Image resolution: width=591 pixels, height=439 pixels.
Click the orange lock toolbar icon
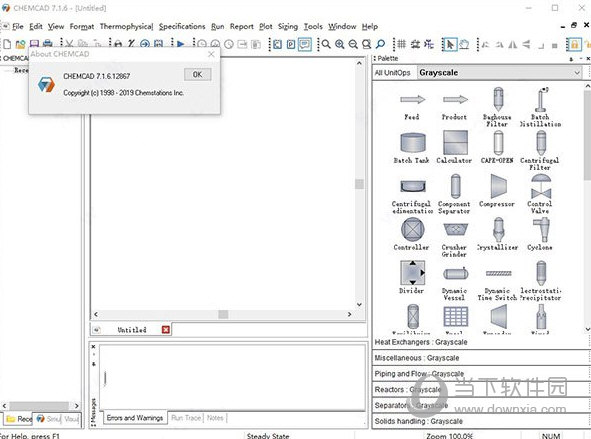(574, 45)
